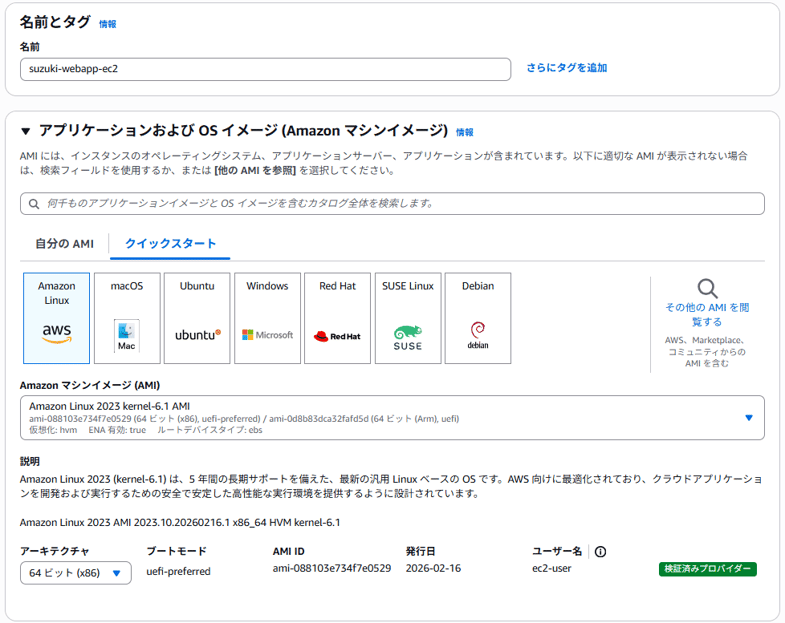
Task: Choose the SUSE Linux AMI tile
Action: pyautogui.click(x=408, y=318)
